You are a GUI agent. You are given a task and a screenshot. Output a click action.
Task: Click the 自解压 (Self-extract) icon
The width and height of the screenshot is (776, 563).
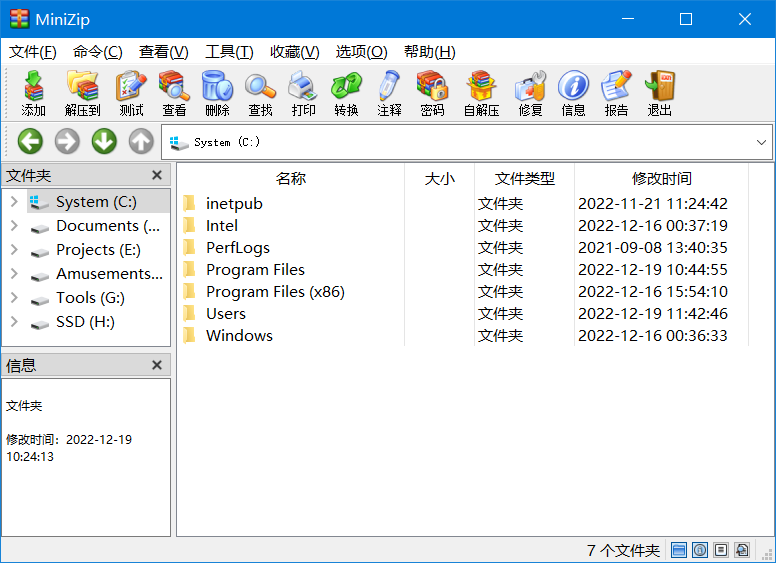pos(481,94)
